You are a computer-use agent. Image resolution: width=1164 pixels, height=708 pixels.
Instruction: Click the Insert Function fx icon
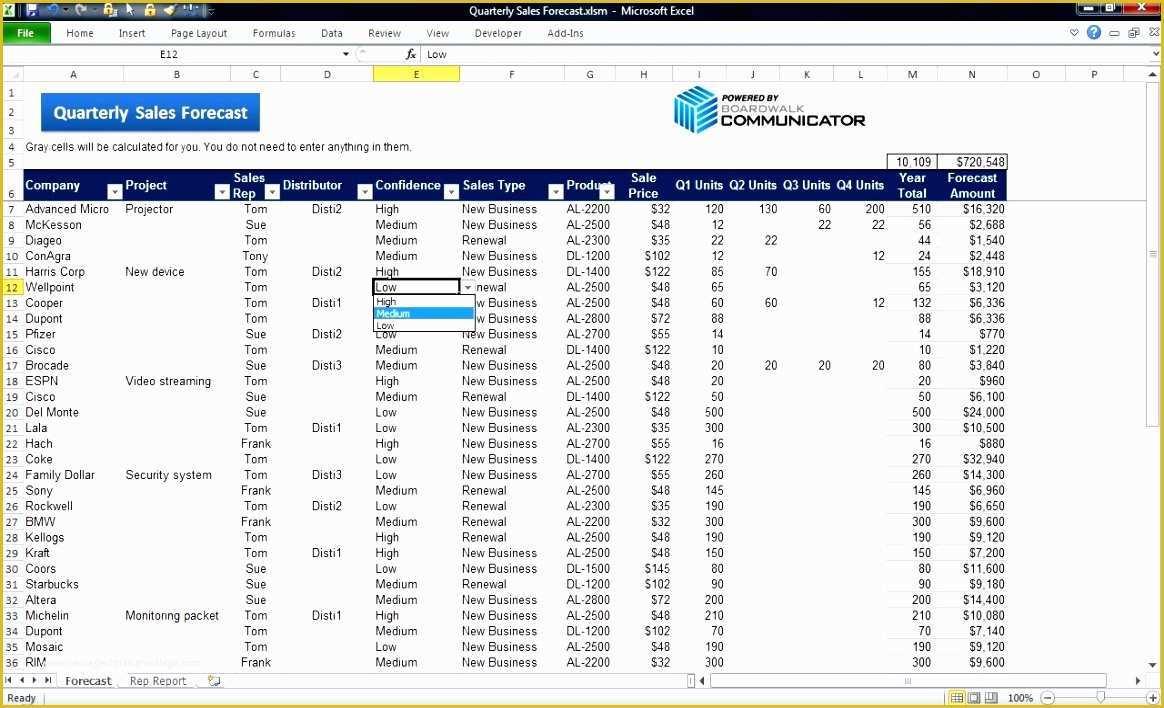pos(411,54)
